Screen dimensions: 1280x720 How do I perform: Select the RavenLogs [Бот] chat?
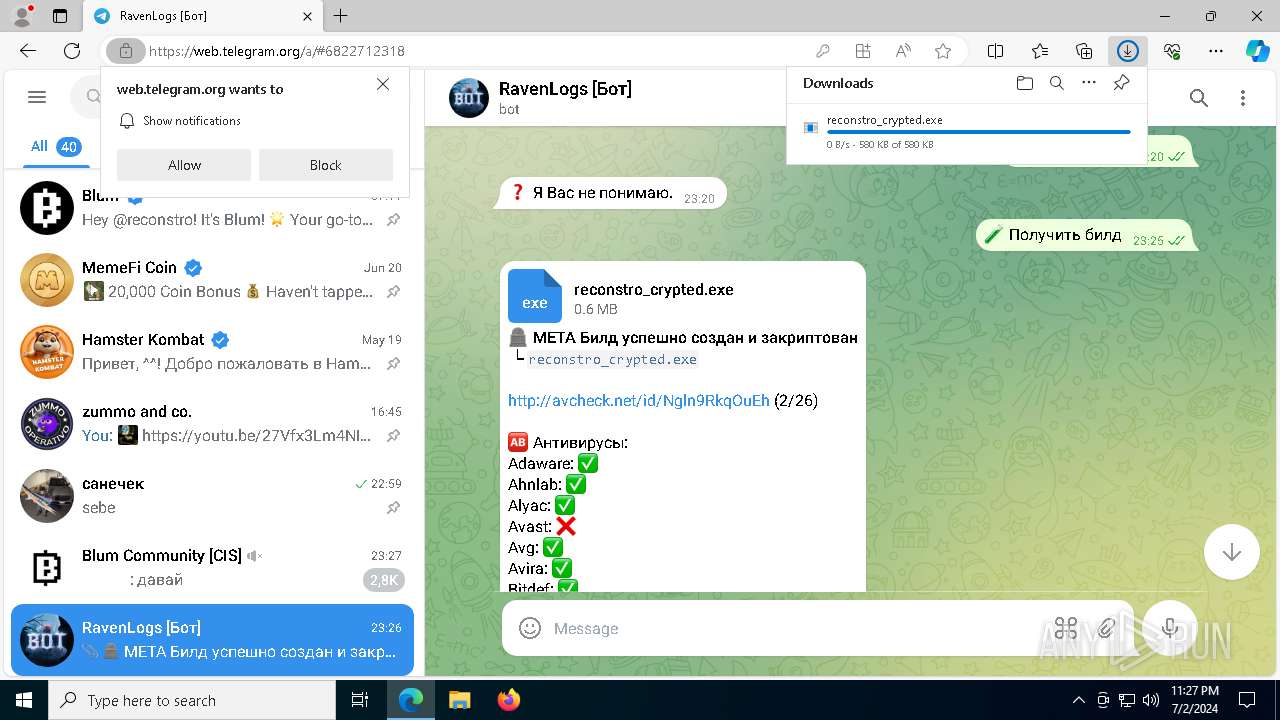point(212,640)
